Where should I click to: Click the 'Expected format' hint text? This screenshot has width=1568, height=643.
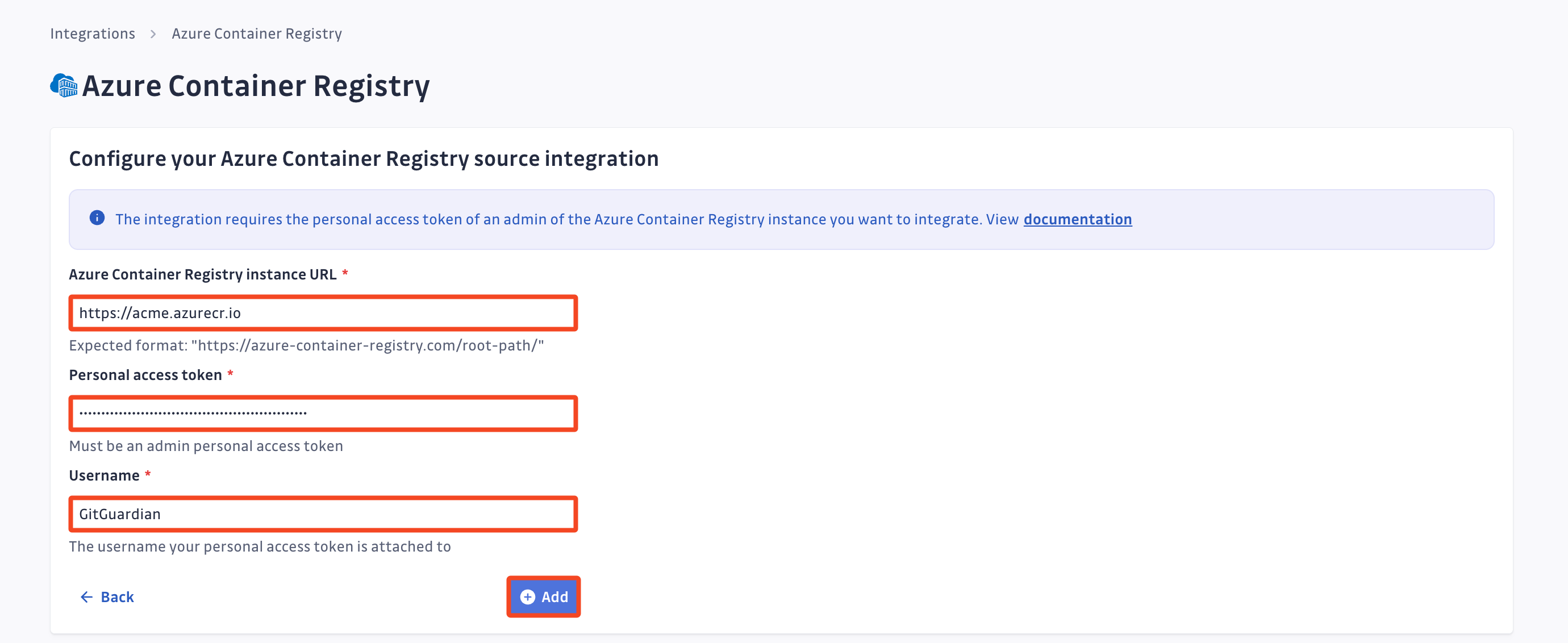[306, 345]
